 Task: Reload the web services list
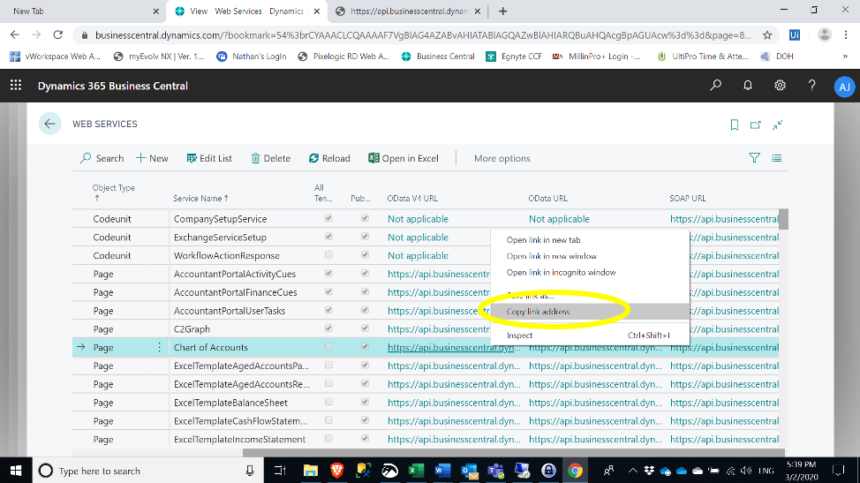(329, 158)
